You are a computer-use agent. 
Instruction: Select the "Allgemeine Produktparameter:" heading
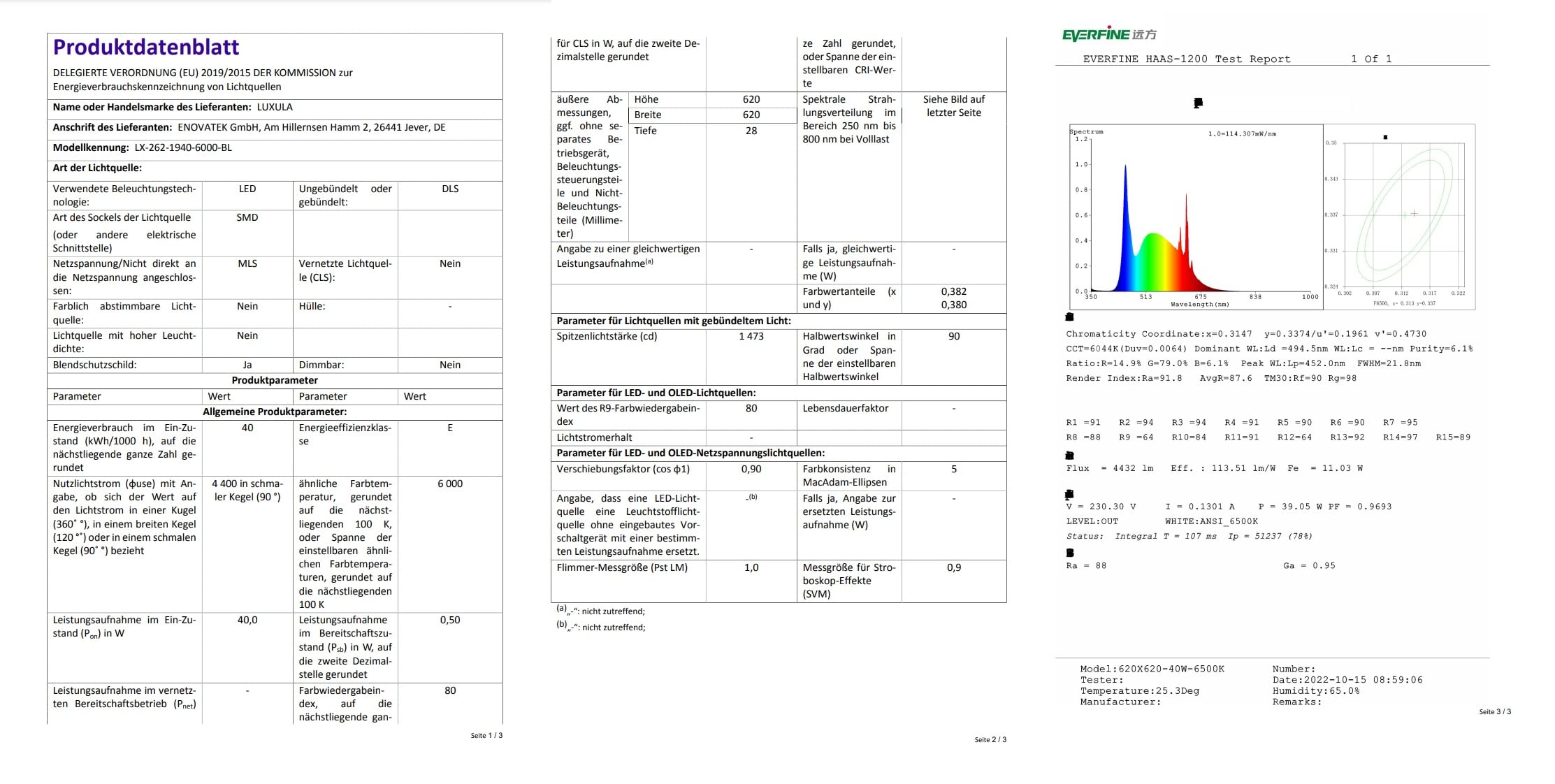click(x=275, y=412)
